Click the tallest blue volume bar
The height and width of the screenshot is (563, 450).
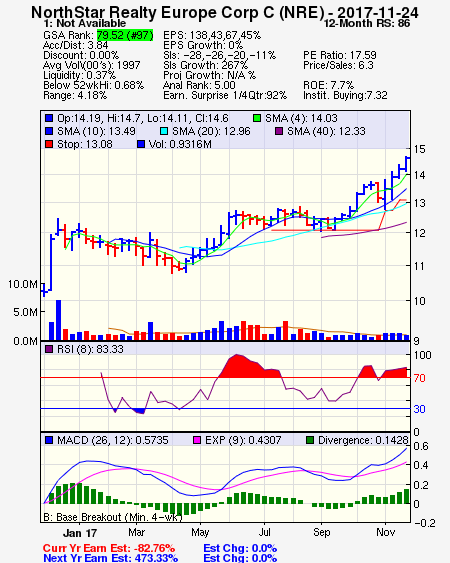pos(58,320)
